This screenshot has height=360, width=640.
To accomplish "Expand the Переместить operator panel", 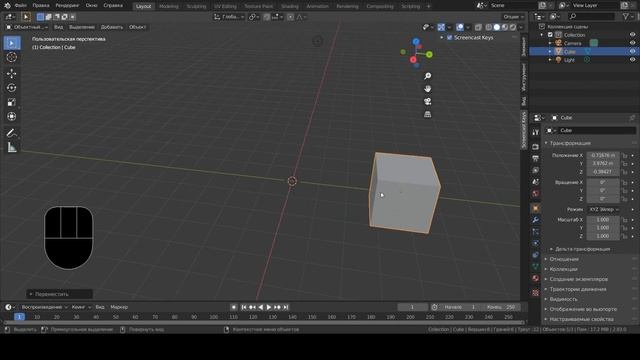I will tap(60, 294).
